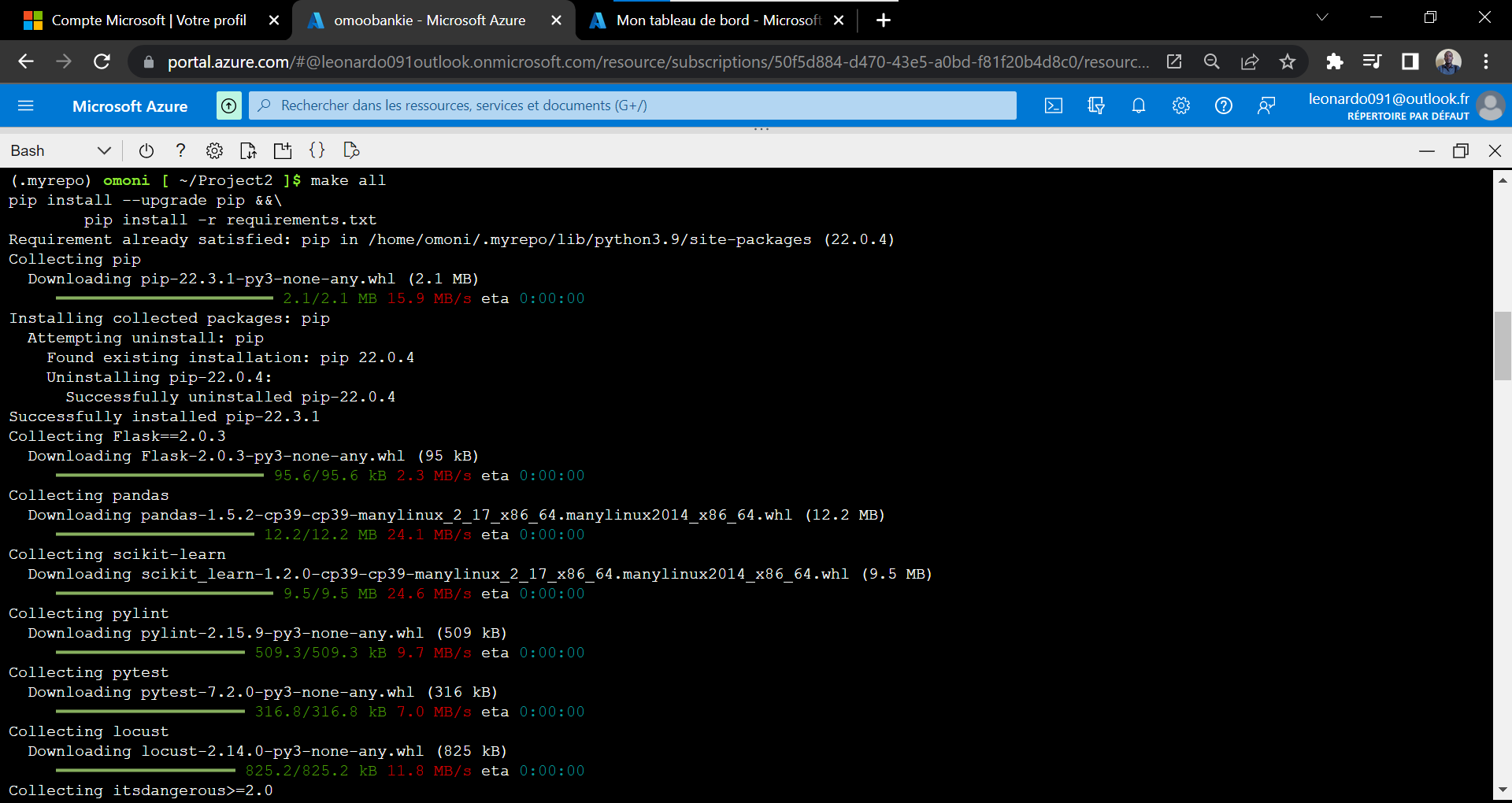Open Cloud Shell settings gear
The height and width of the screenshot is (803, 1512).
click(214, 150)
